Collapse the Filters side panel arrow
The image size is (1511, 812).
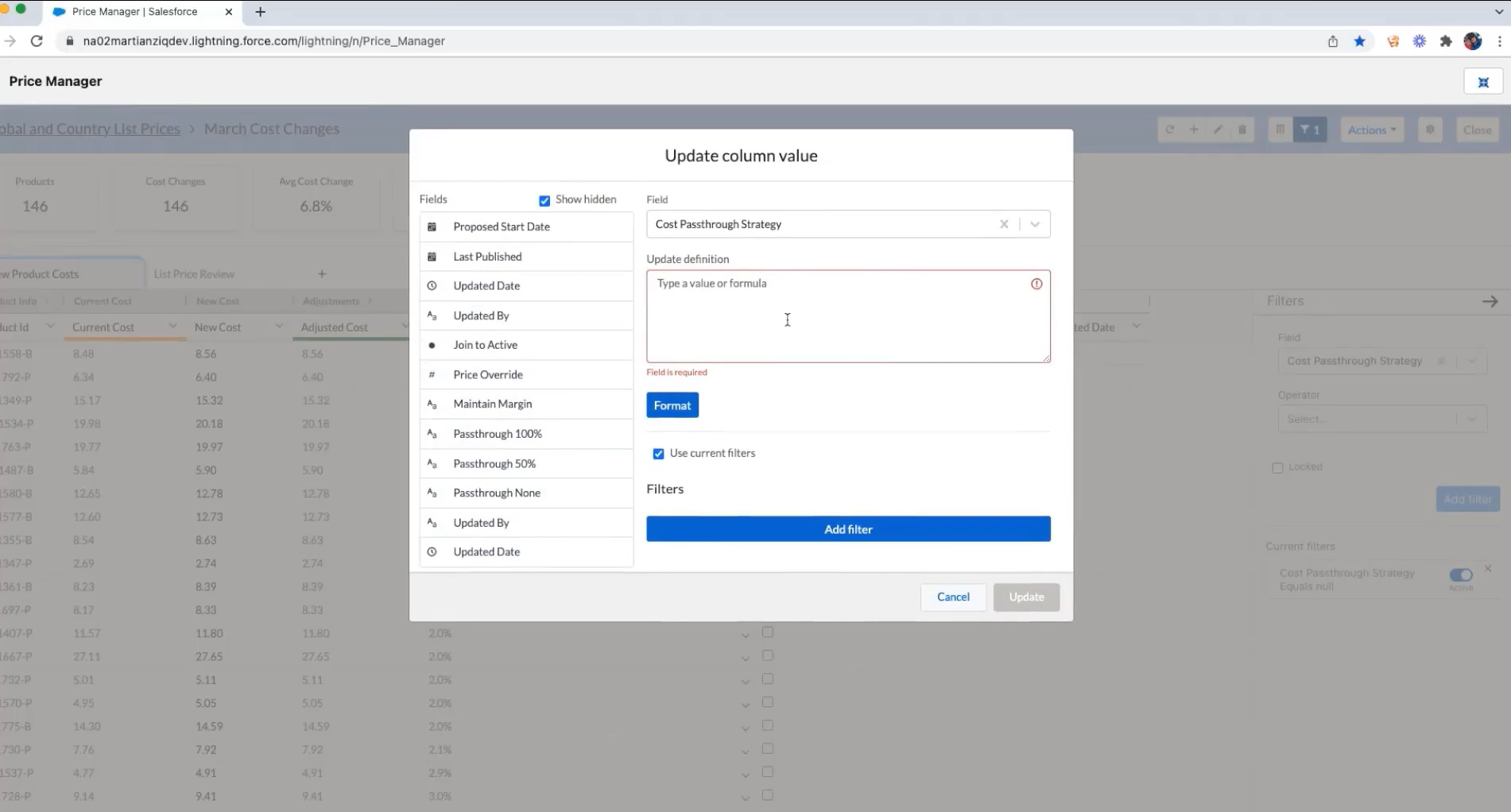(x=1490, y=301)
